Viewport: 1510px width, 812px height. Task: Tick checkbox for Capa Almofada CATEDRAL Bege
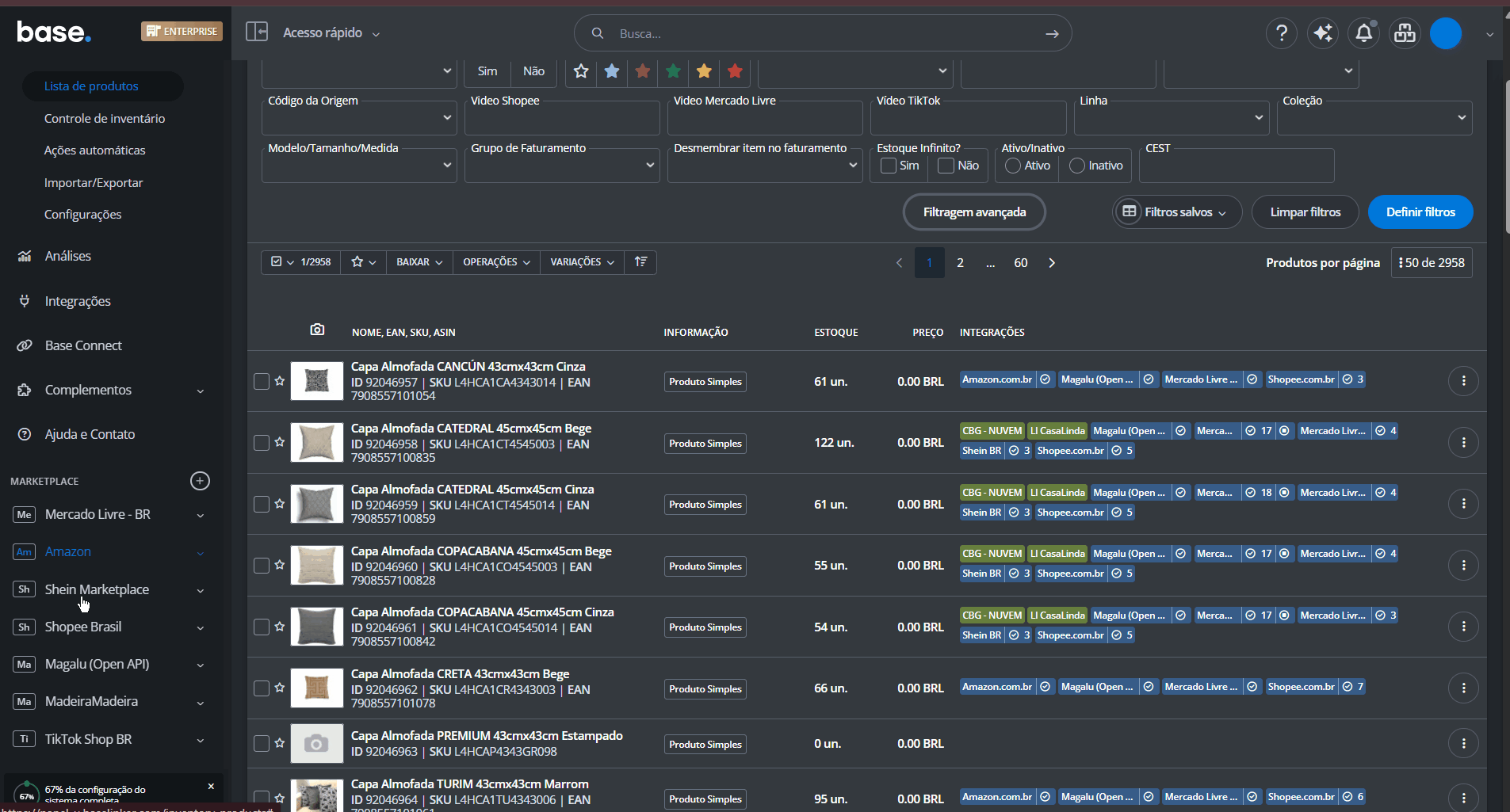point(261,443)
